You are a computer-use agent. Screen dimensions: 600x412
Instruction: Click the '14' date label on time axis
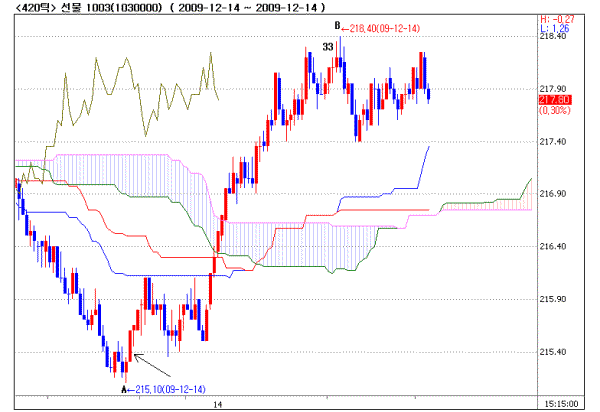(x=217, y=403)
